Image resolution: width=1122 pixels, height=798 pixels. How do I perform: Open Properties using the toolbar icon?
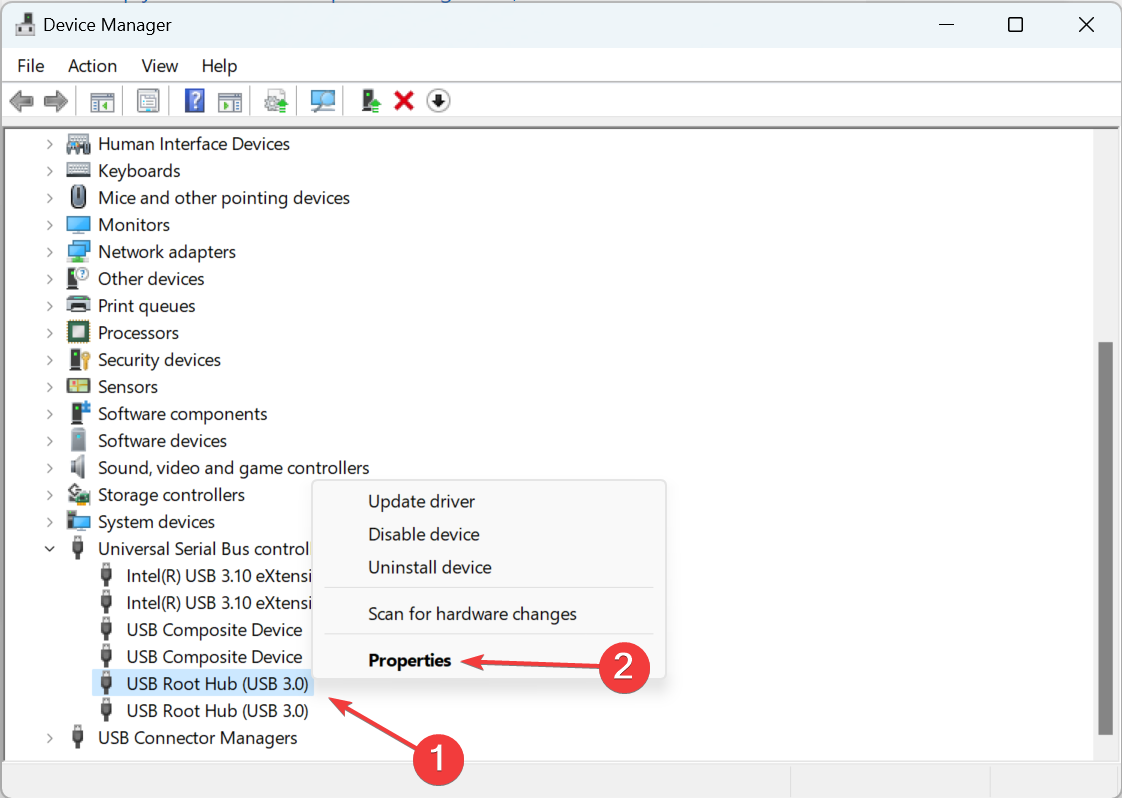click(x=148, y=100)
